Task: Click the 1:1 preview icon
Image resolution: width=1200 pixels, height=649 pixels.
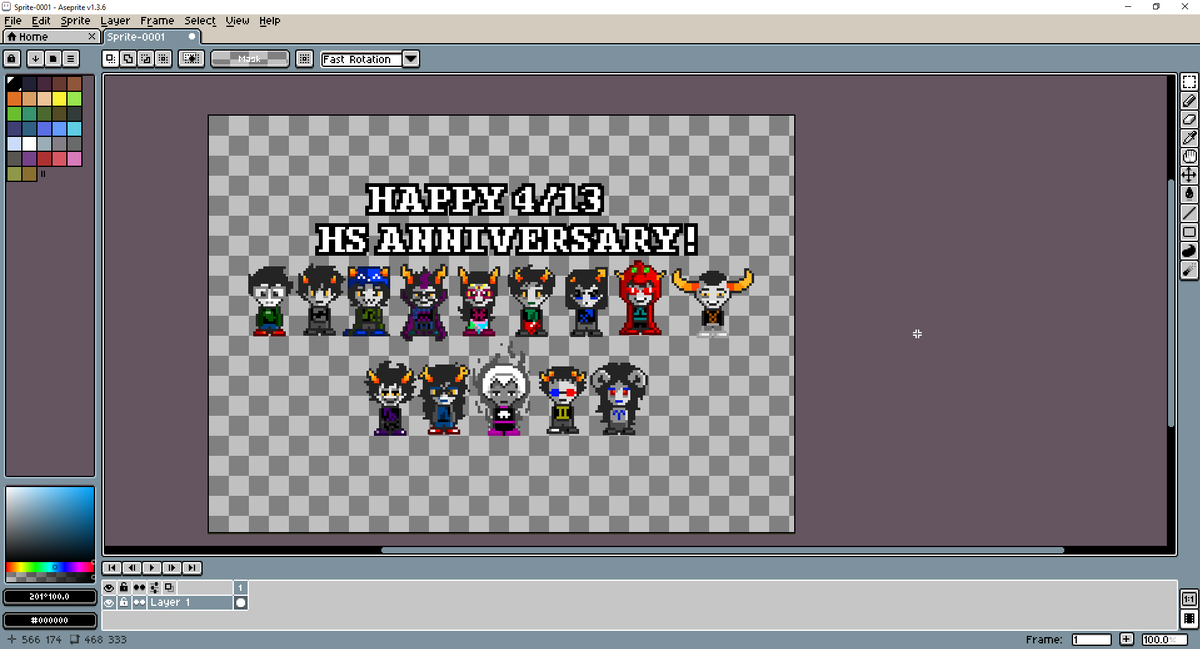Action: (x=1189, y=599)
